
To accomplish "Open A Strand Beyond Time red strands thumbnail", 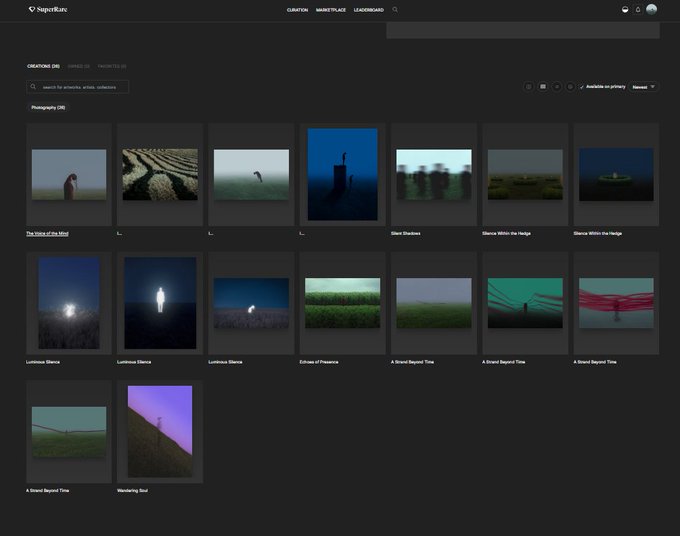I will point(616,303).
